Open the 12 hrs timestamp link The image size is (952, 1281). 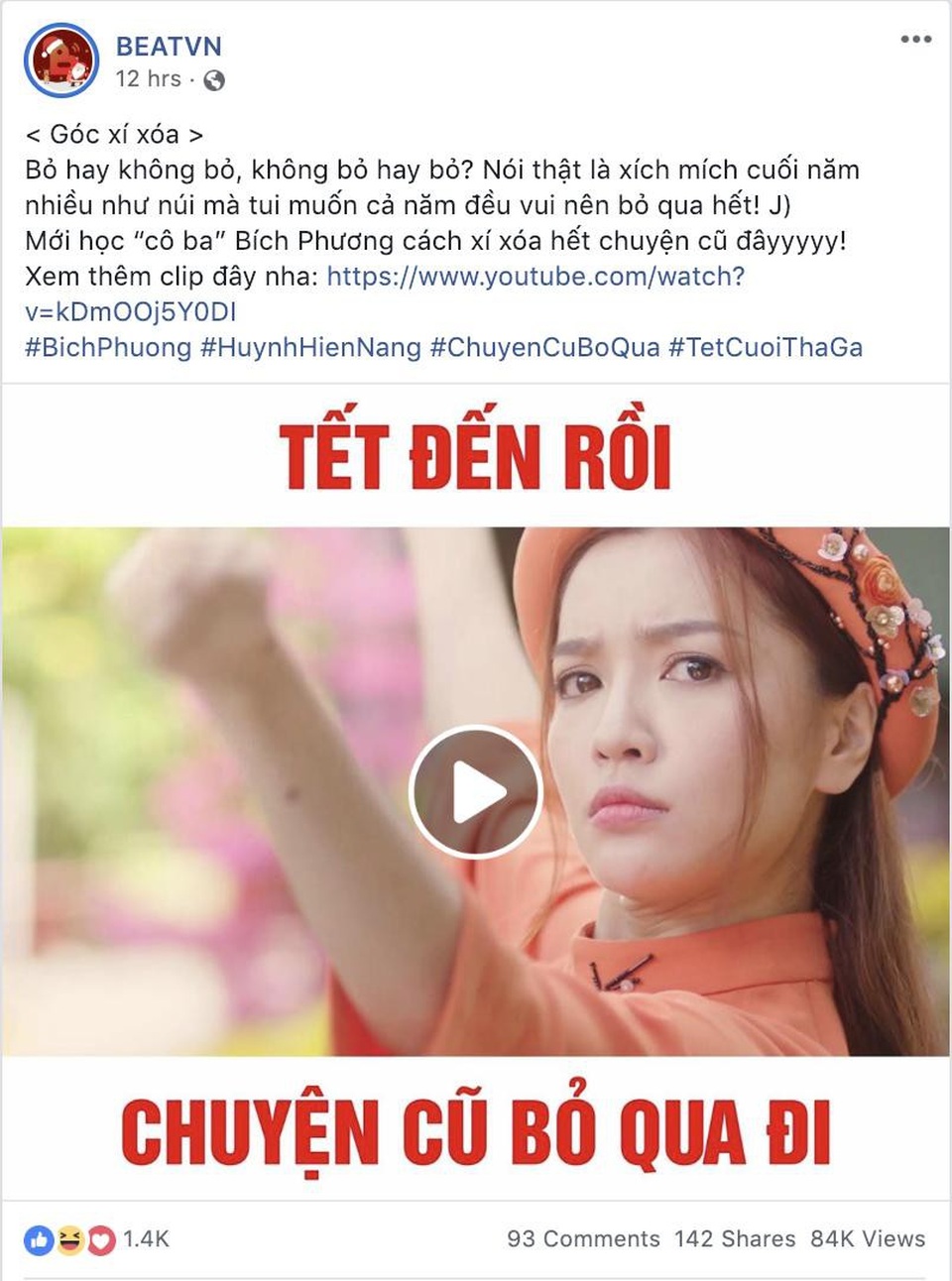148,78
